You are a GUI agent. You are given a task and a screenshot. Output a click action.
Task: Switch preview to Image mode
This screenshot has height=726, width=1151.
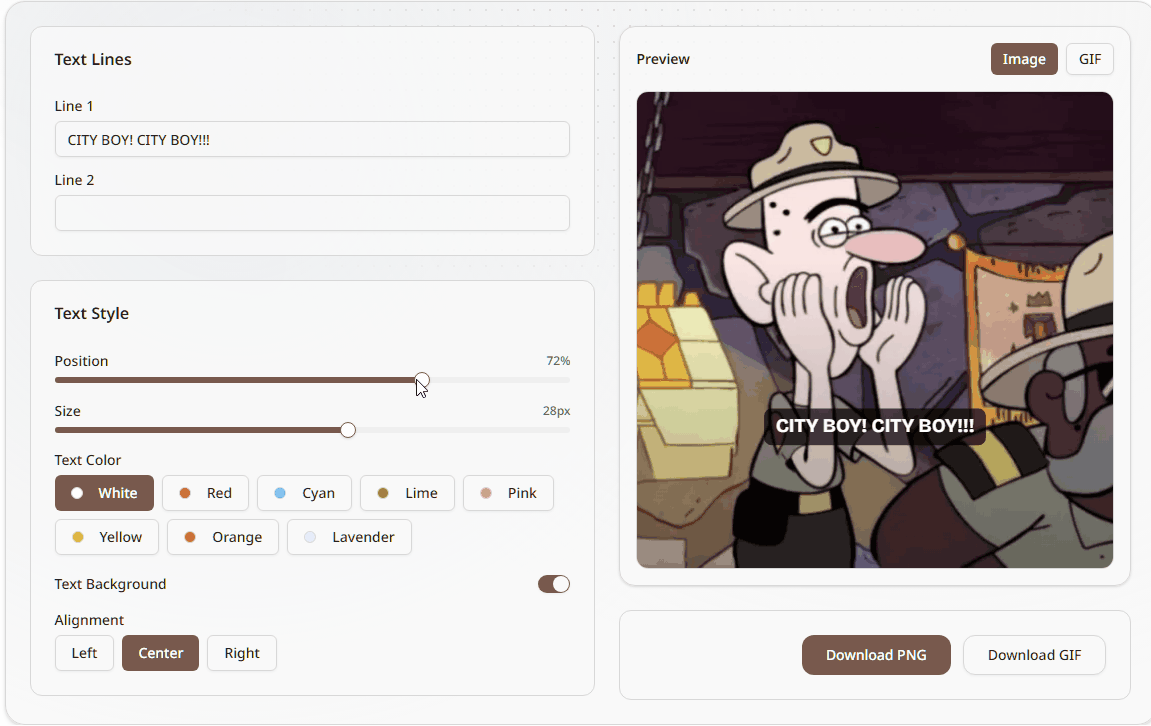(1023, 59)
